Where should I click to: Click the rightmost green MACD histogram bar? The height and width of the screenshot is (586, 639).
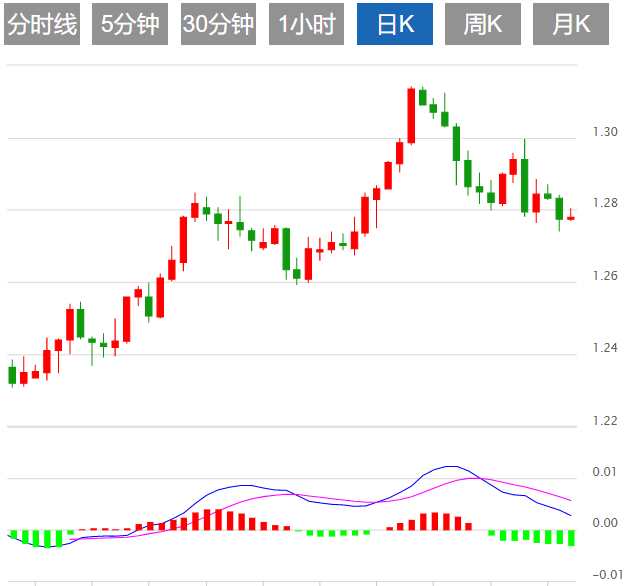[x=571, y=537]
